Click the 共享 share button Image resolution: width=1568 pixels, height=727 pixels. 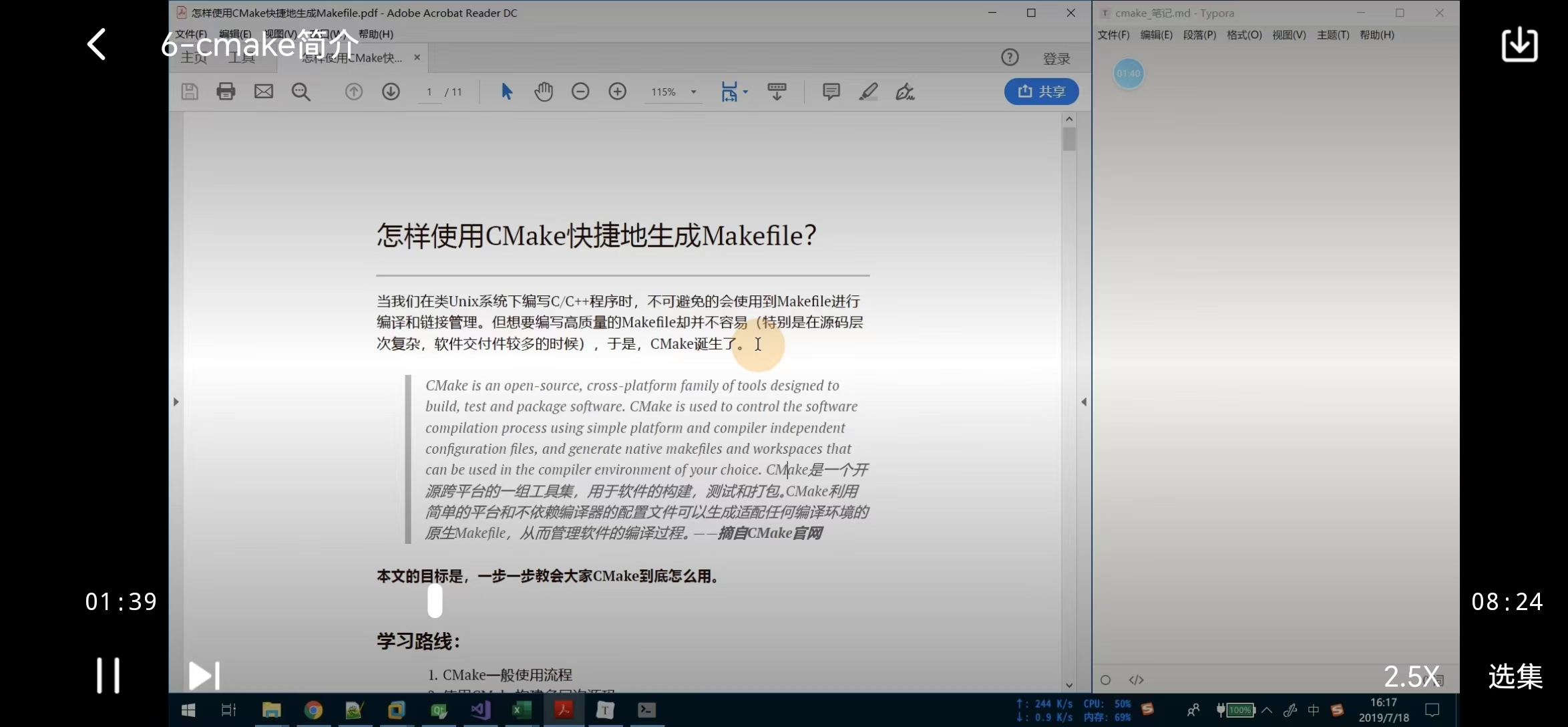click(1041, 92)
